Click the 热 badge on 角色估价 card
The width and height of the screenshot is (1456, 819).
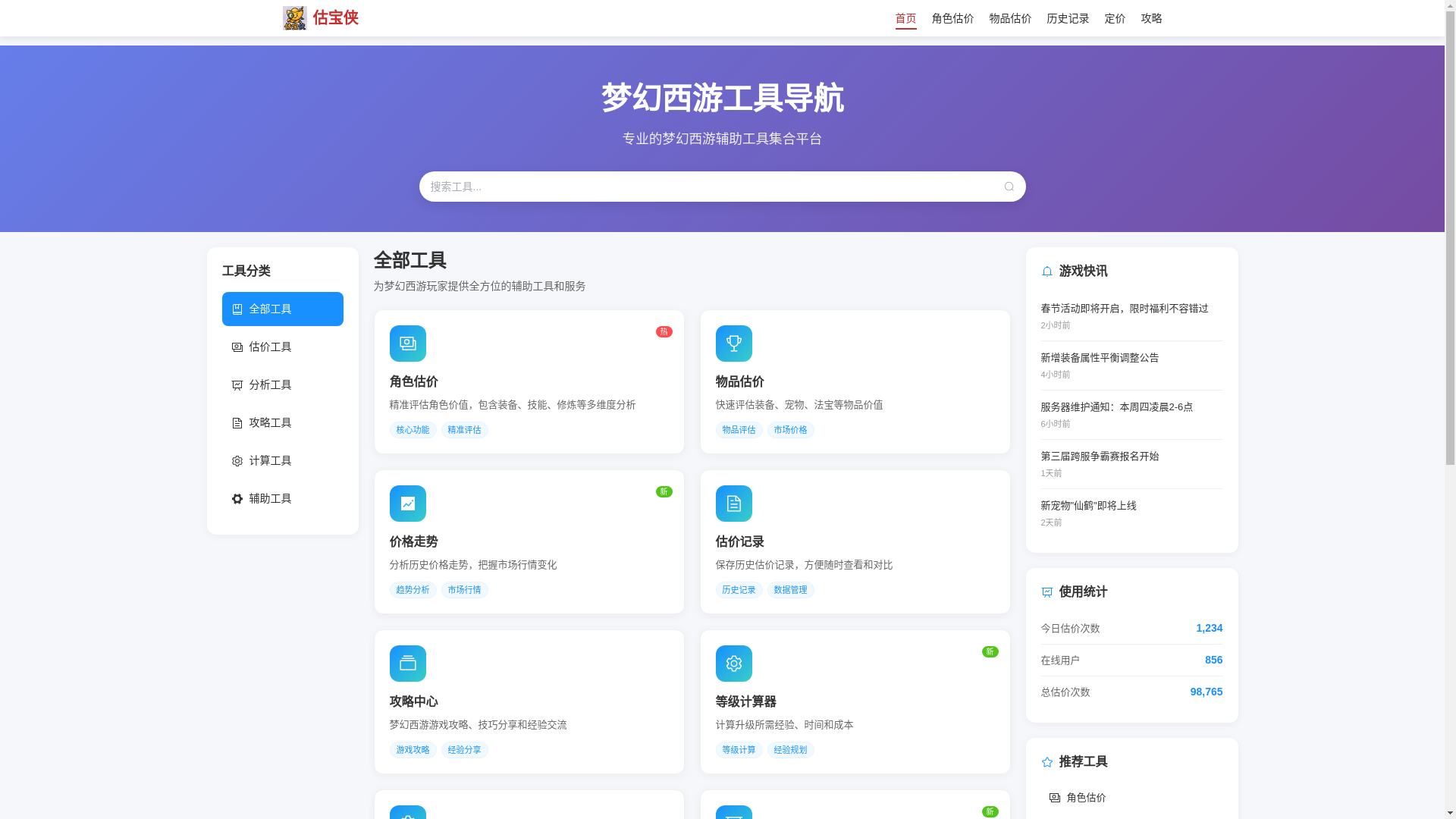pos(664,332)
